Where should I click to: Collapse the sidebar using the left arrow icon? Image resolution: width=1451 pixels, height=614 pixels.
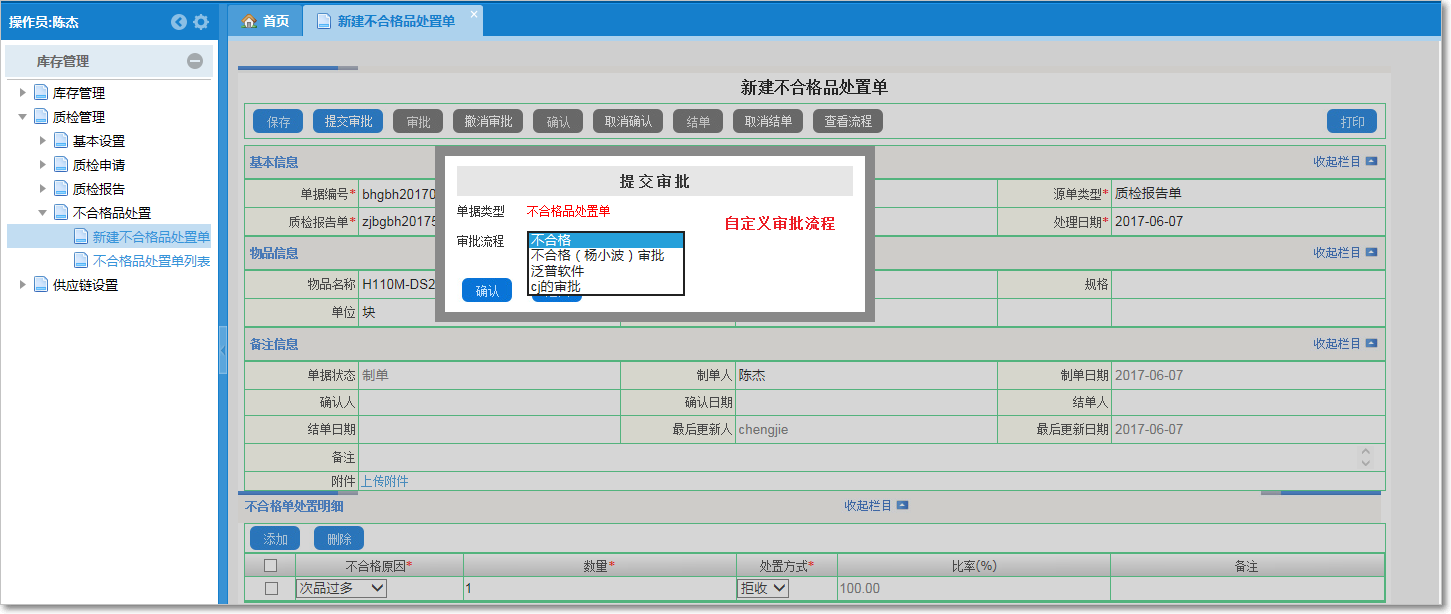pos(179,21)
